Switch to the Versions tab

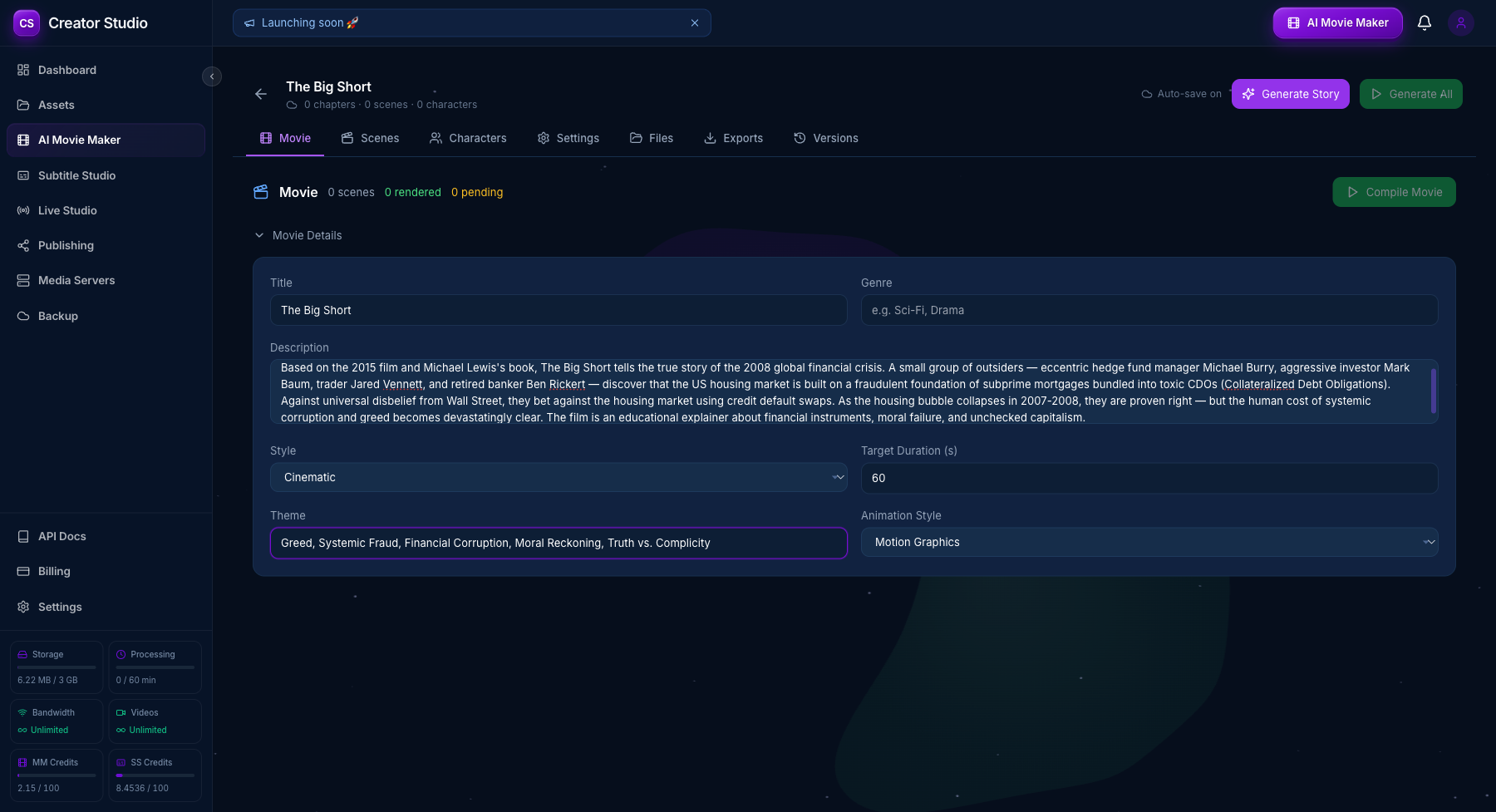point(825,138)
